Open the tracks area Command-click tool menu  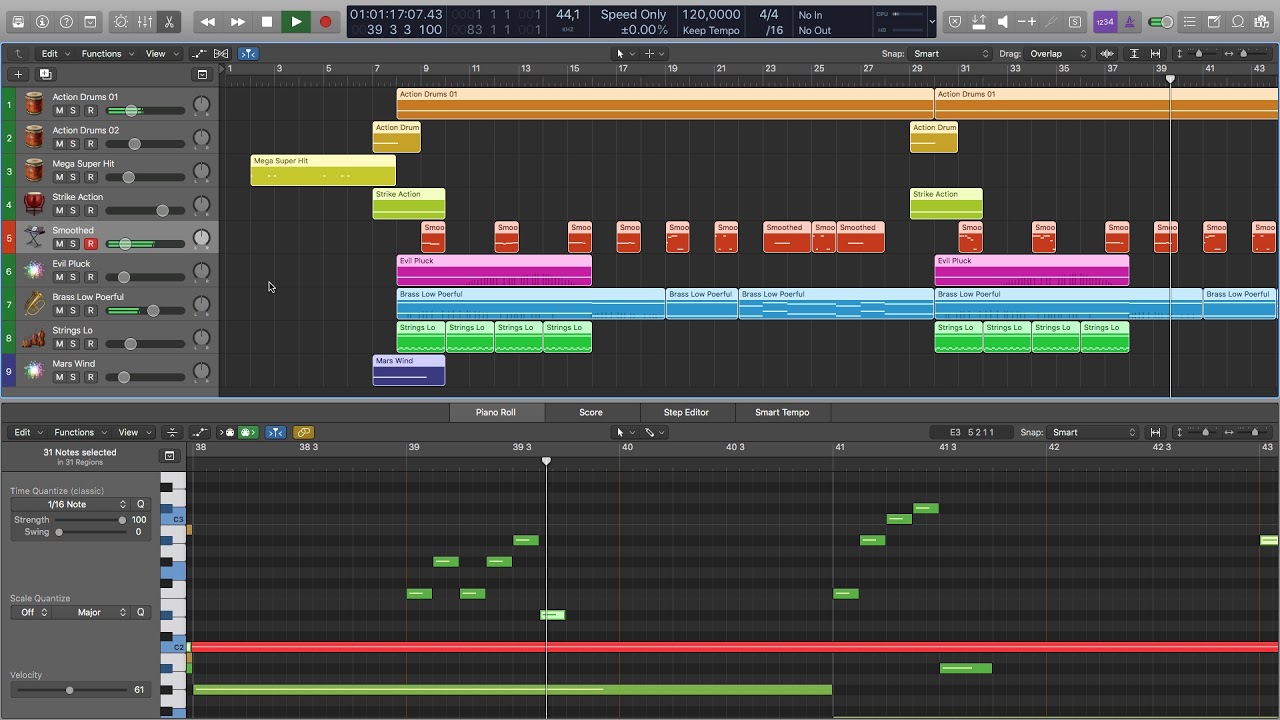click(654, 53)
